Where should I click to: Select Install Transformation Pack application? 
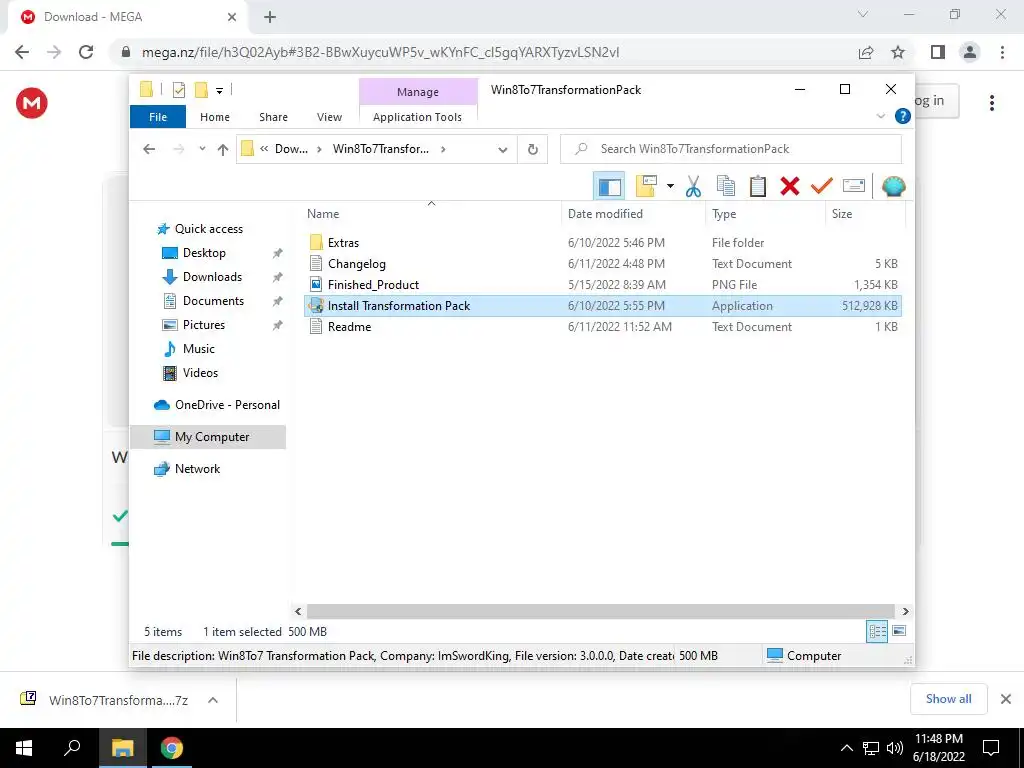pos(602,306)
